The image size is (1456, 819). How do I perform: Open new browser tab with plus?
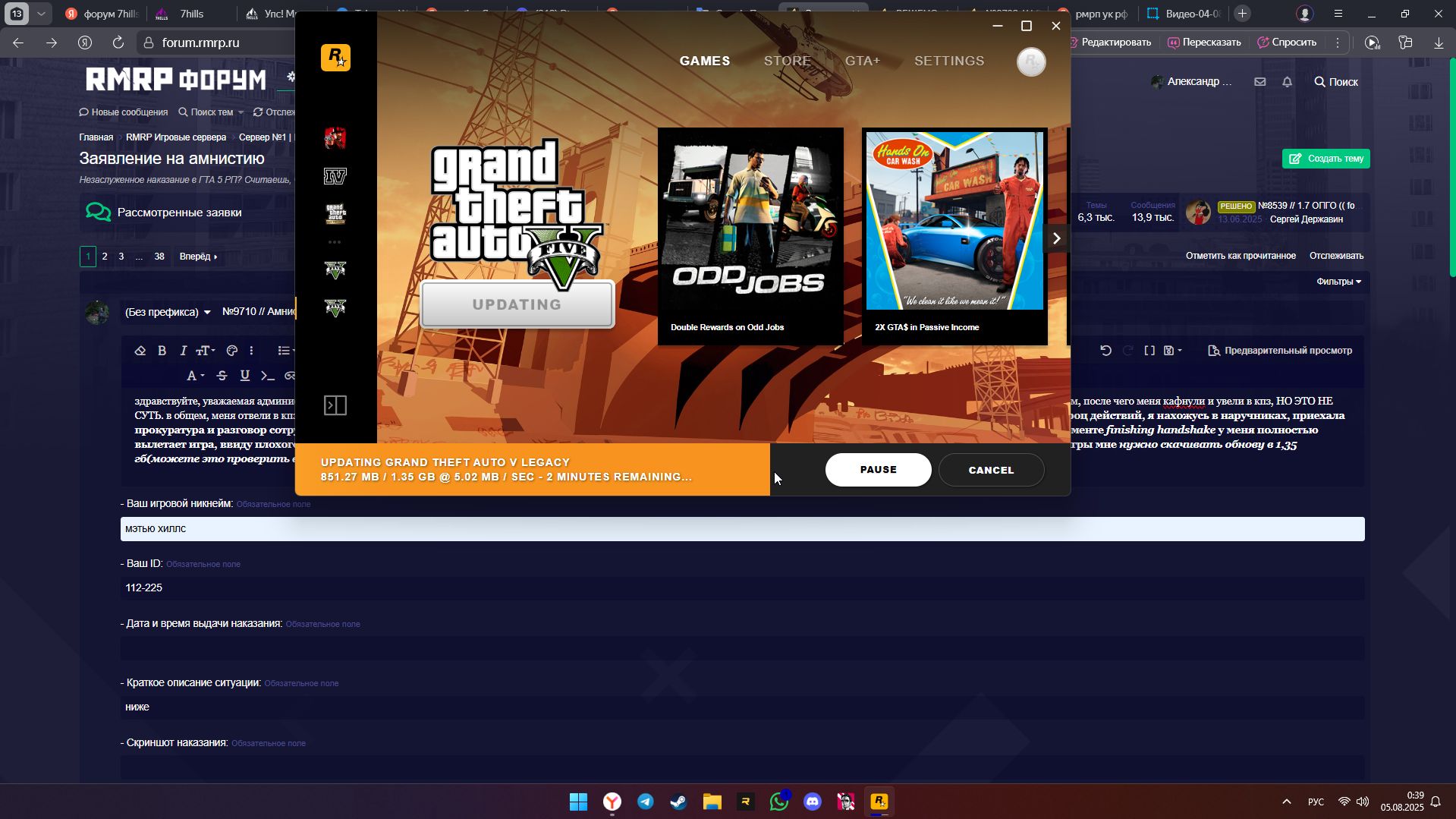[x=1242, y=14]
